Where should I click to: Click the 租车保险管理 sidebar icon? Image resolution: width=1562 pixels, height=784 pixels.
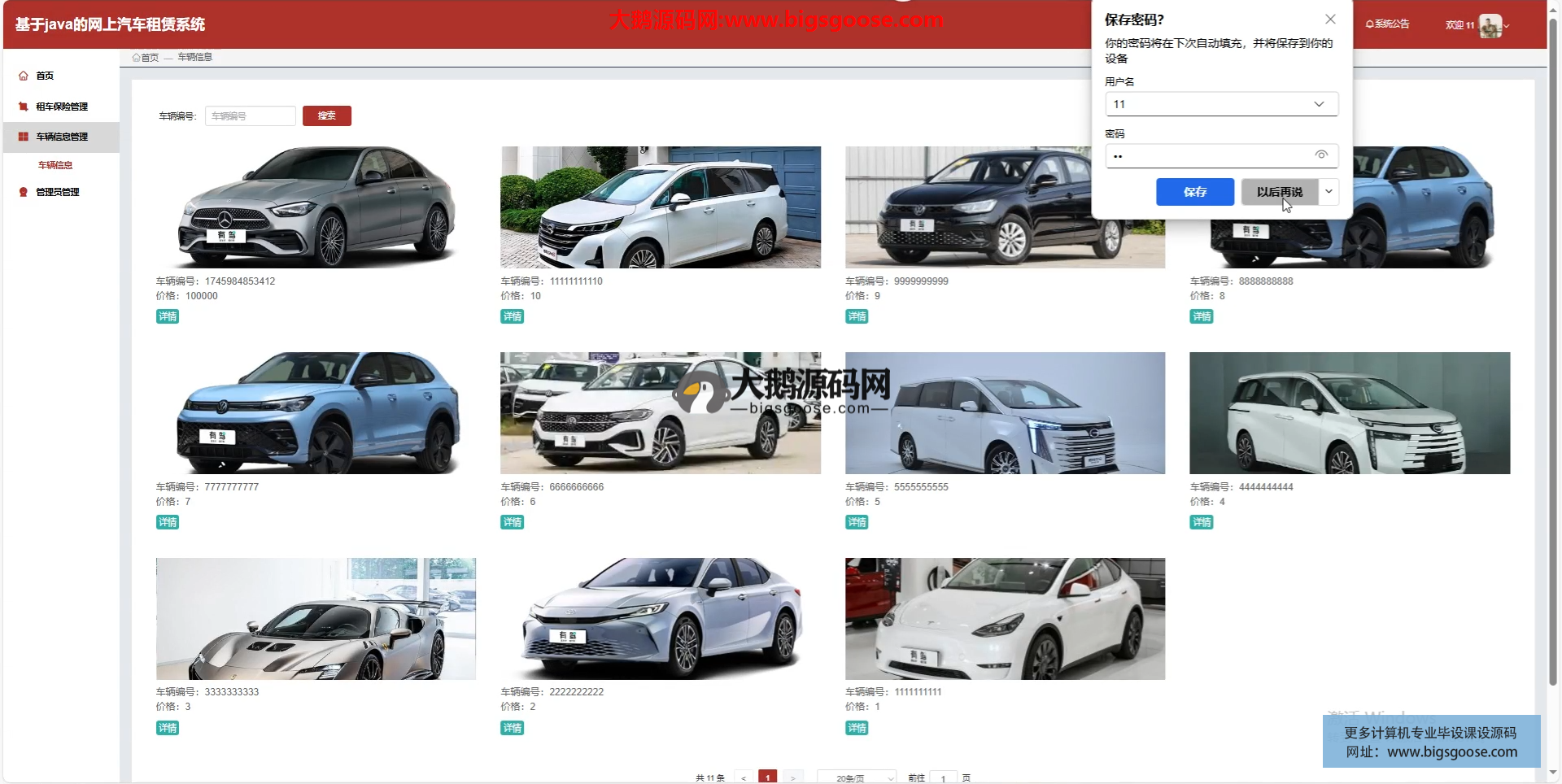(x=24, y=107)
